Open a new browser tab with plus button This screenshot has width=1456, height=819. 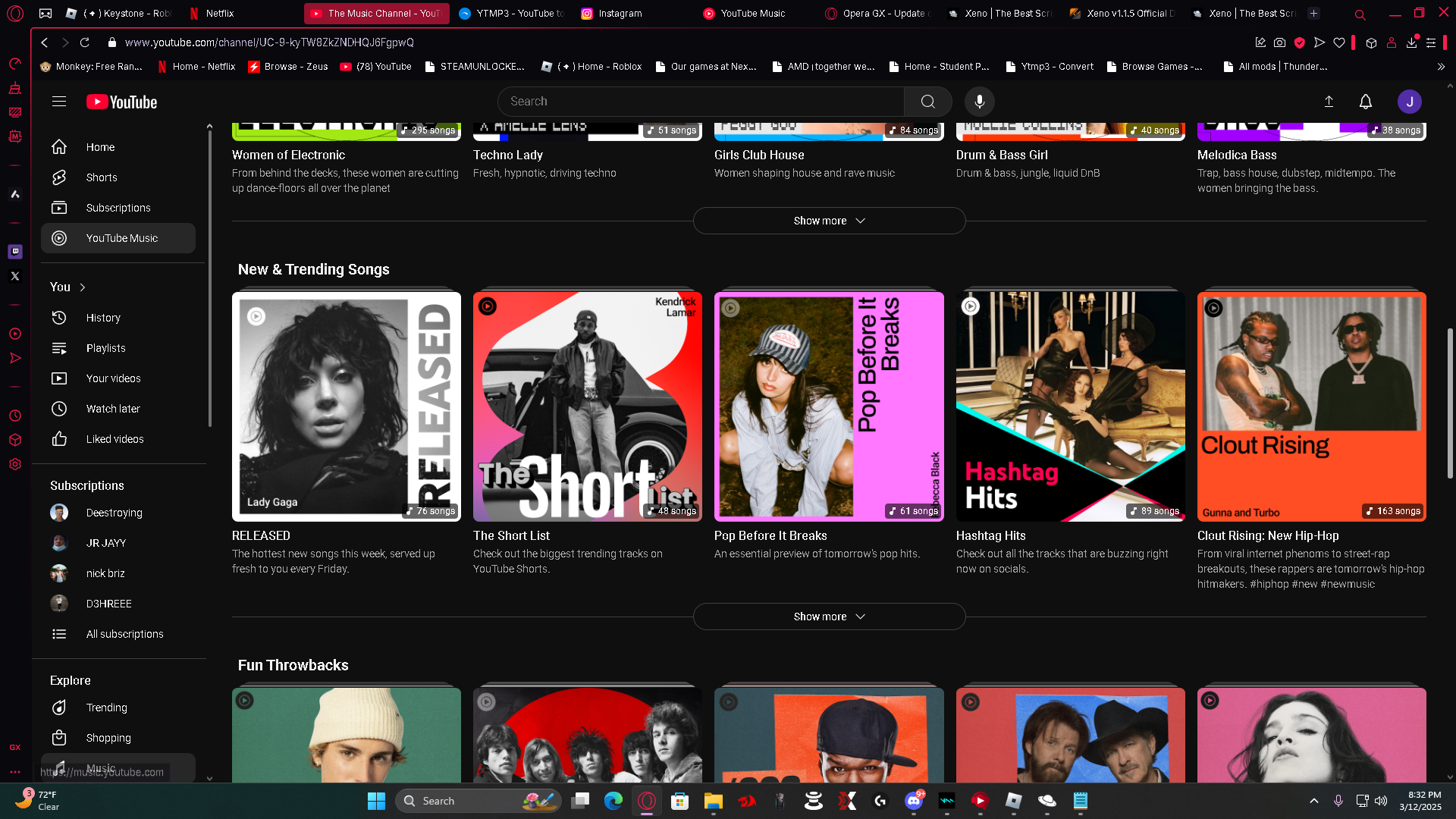click(x=1314, y=14)
